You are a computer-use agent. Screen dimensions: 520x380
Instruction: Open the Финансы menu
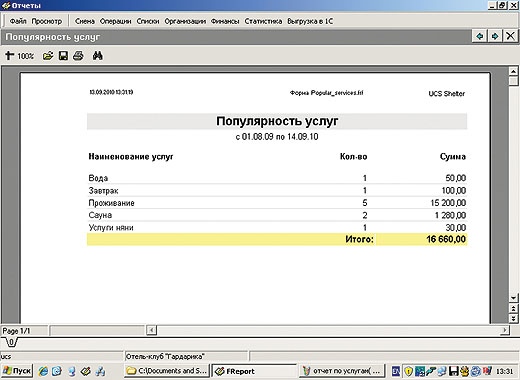click(225, 21)
